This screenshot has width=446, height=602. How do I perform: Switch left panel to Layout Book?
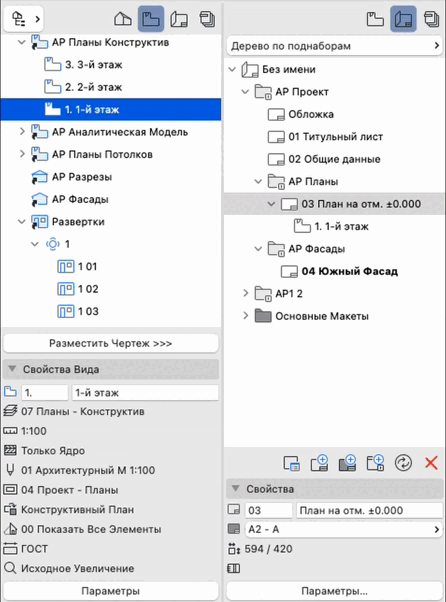click(179, 19)
